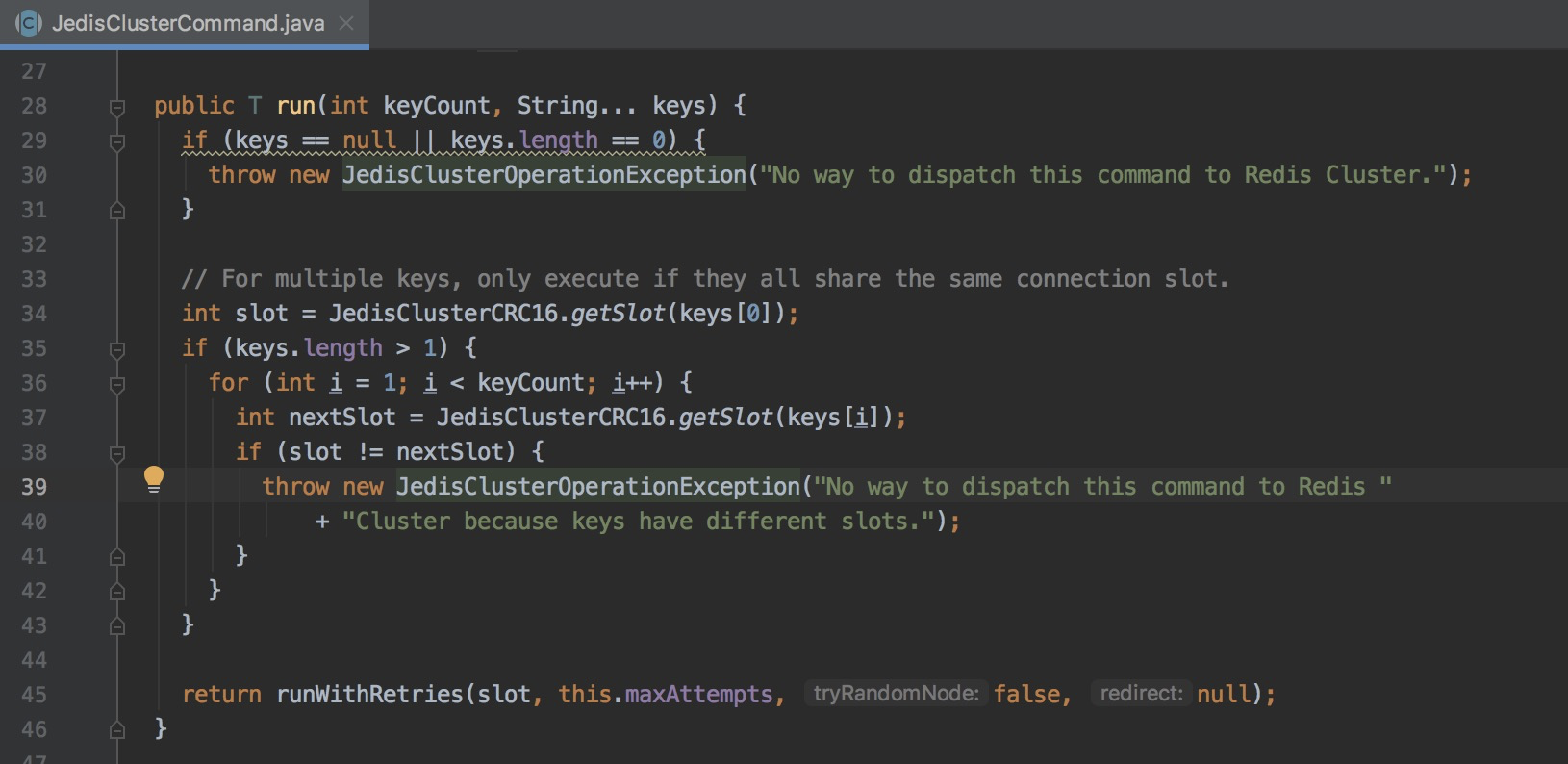Collapse the for loop fold on line 36

click(117, 384)
